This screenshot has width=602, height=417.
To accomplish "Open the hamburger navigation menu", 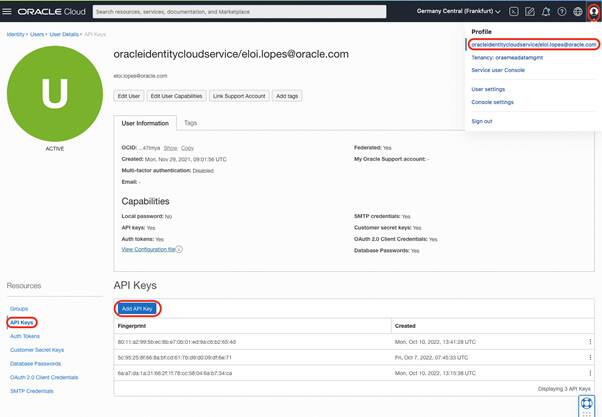I will click(7, 12).
